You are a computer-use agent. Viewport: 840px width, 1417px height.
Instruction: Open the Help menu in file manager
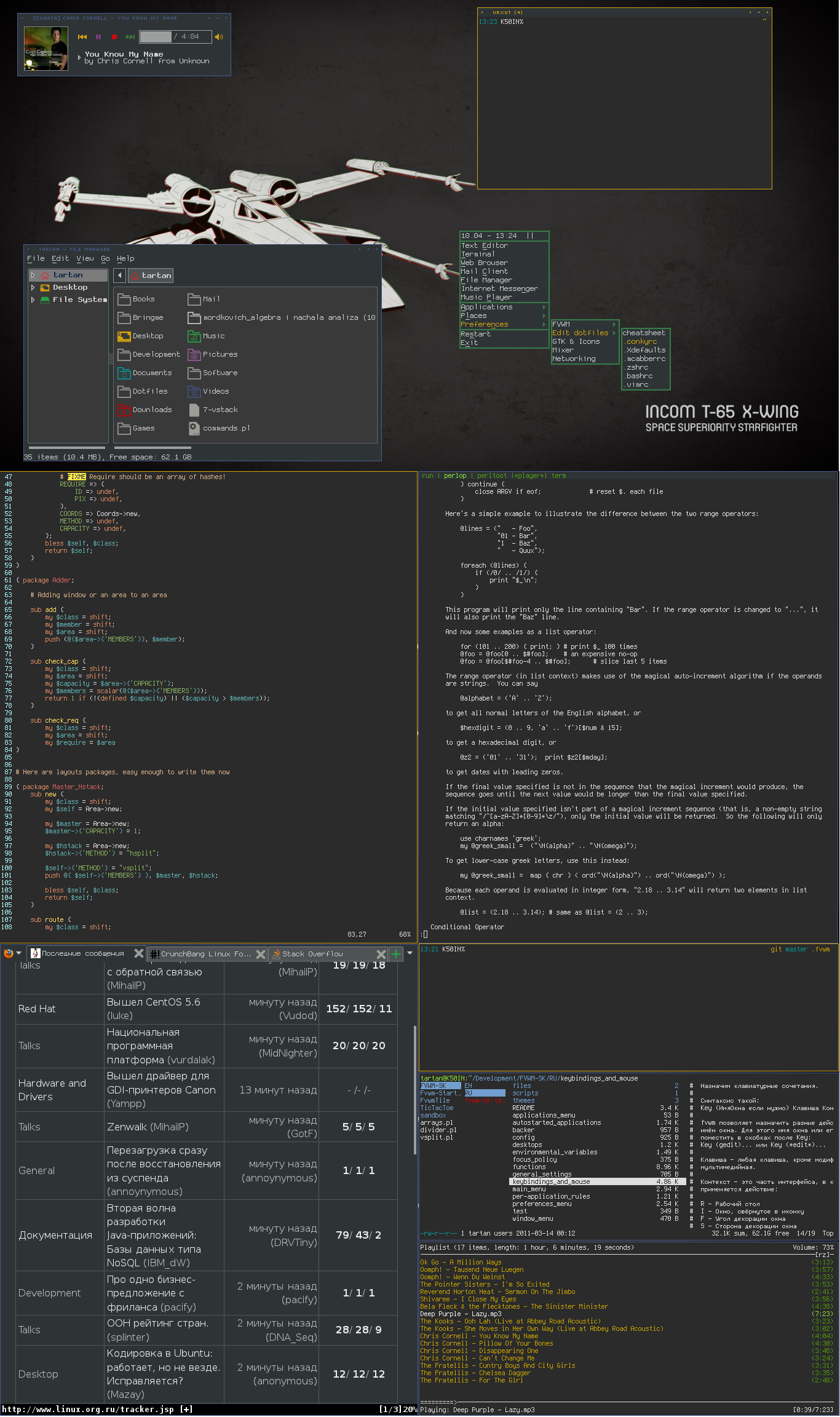tap(125, 259)
